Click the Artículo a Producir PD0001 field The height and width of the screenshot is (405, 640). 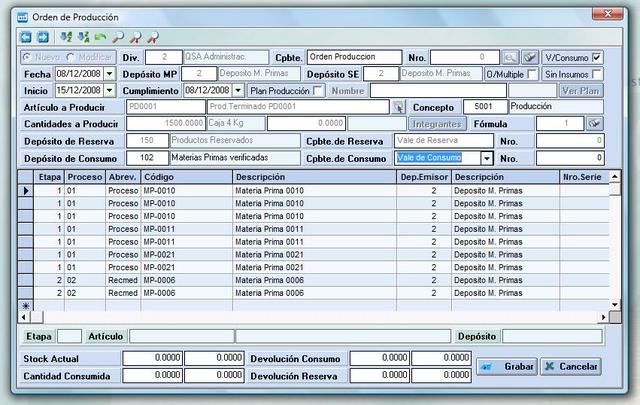[166, 107]
